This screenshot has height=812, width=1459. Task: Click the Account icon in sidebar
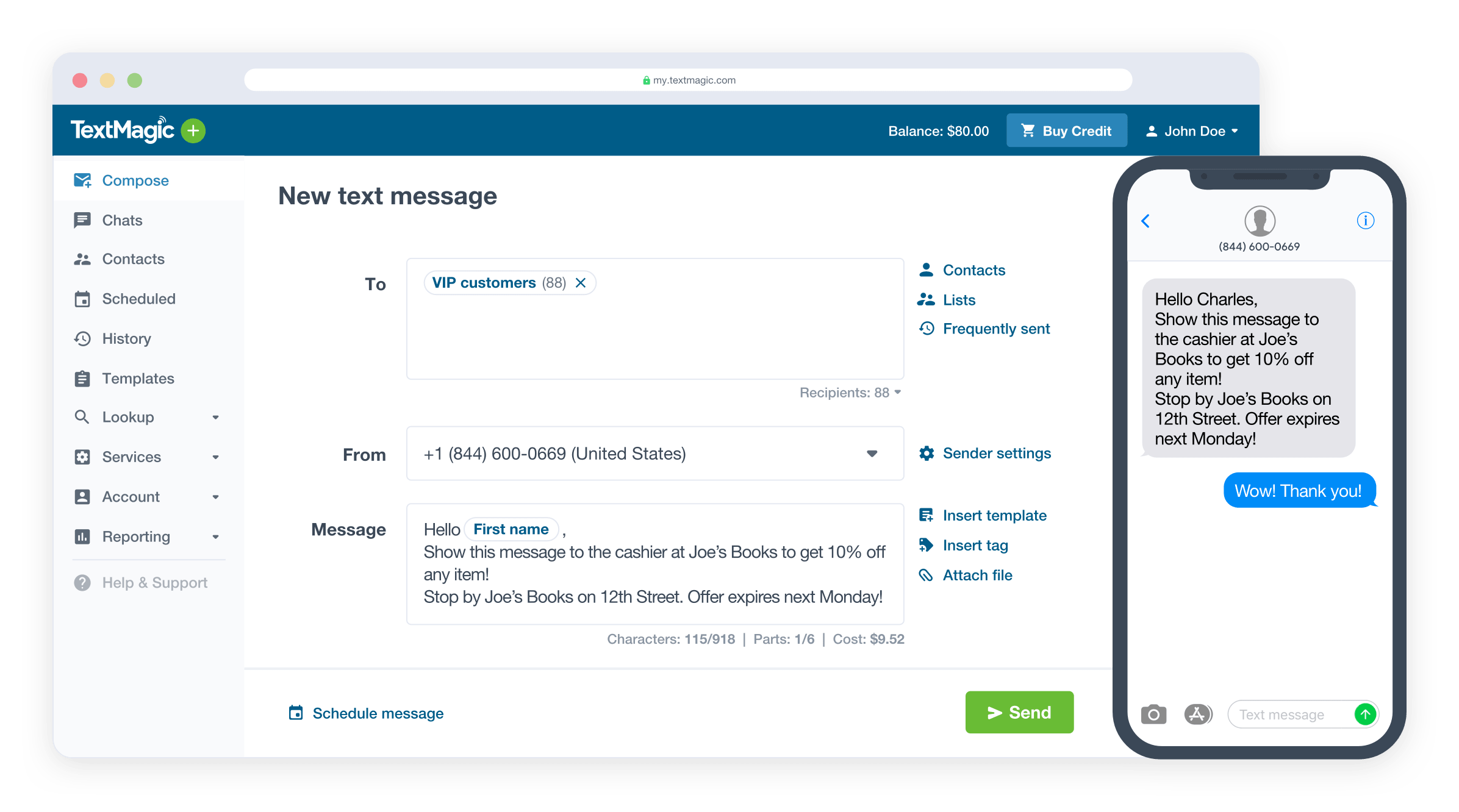tap(82, 497)
